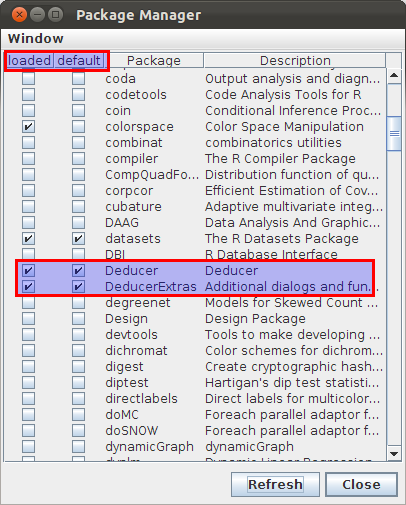Click scrollbar up arrow
406x505 pixels.
tap(394, 76)
